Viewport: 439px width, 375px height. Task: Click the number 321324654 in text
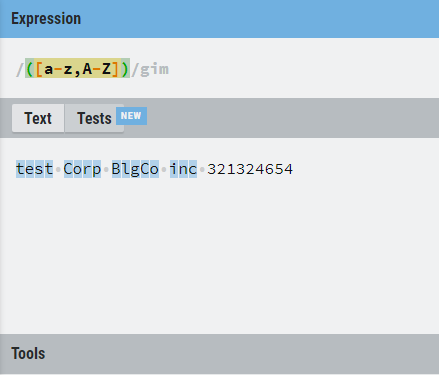(250, 169)
